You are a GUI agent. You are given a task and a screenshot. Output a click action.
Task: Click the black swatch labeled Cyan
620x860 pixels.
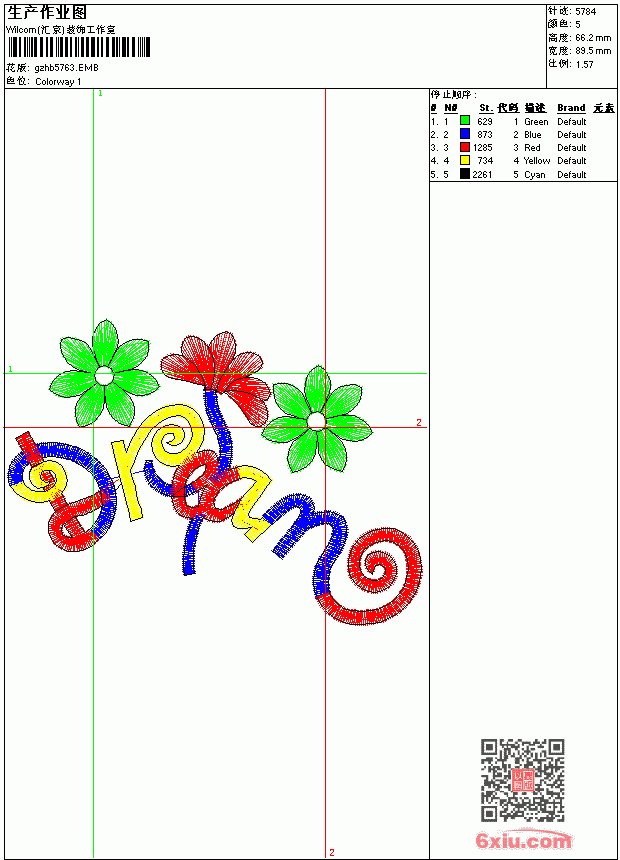(465, 174)
